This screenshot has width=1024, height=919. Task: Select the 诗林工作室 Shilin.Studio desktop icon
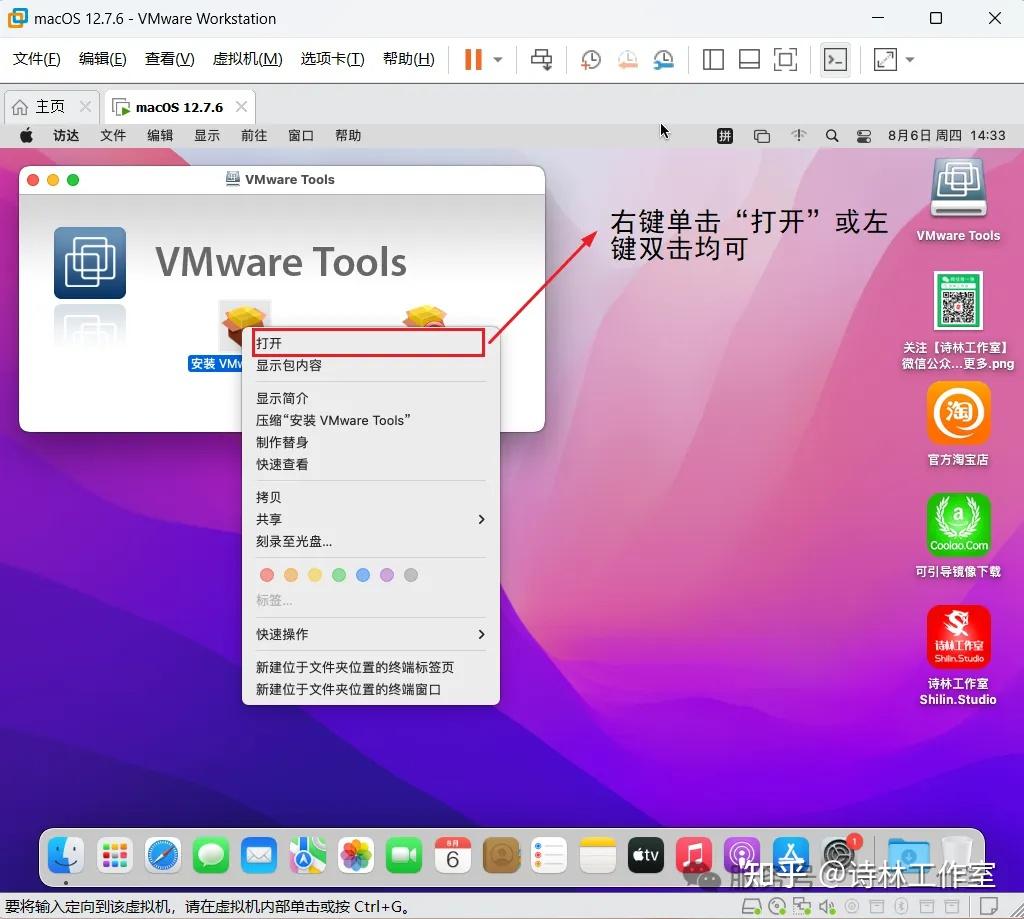tap(958, 636)
